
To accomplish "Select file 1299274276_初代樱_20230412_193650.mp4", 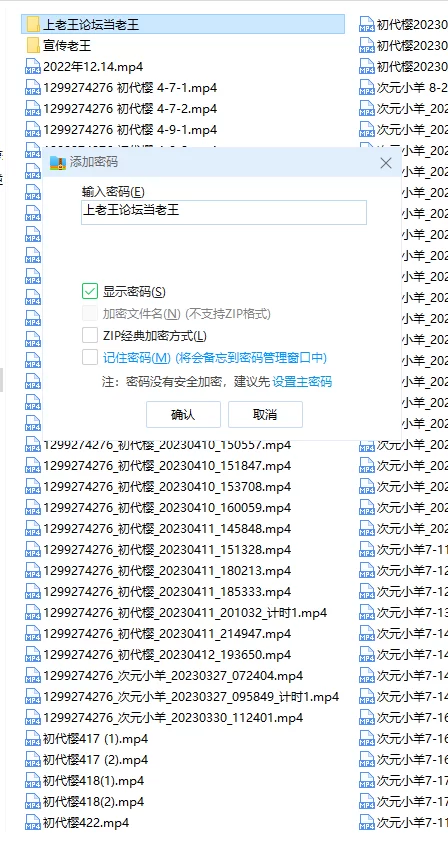I will tap(158, 654).
